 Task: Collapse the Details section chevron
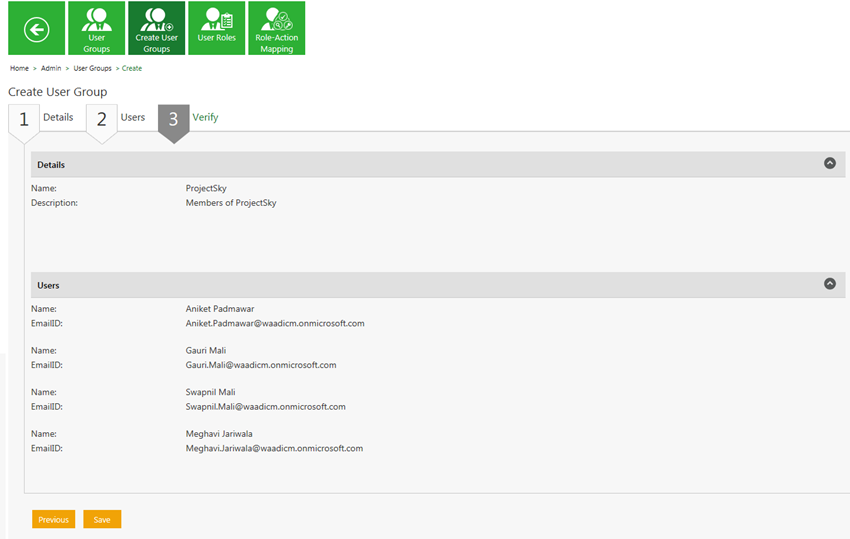click(829, 163)
